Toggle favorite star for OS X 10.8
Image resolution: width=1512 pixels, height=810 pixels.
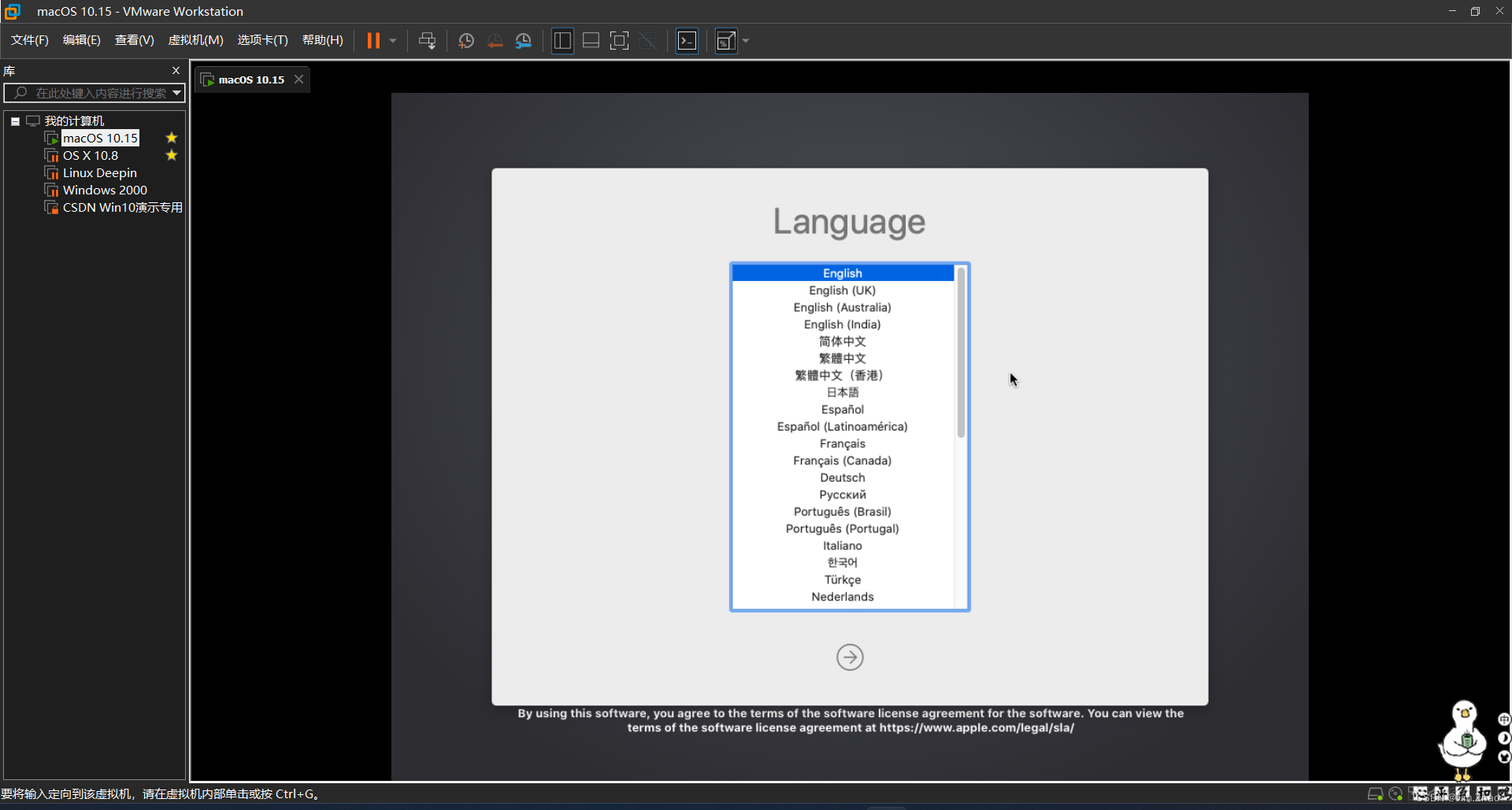pyautogui.click(x=171, y=156)
